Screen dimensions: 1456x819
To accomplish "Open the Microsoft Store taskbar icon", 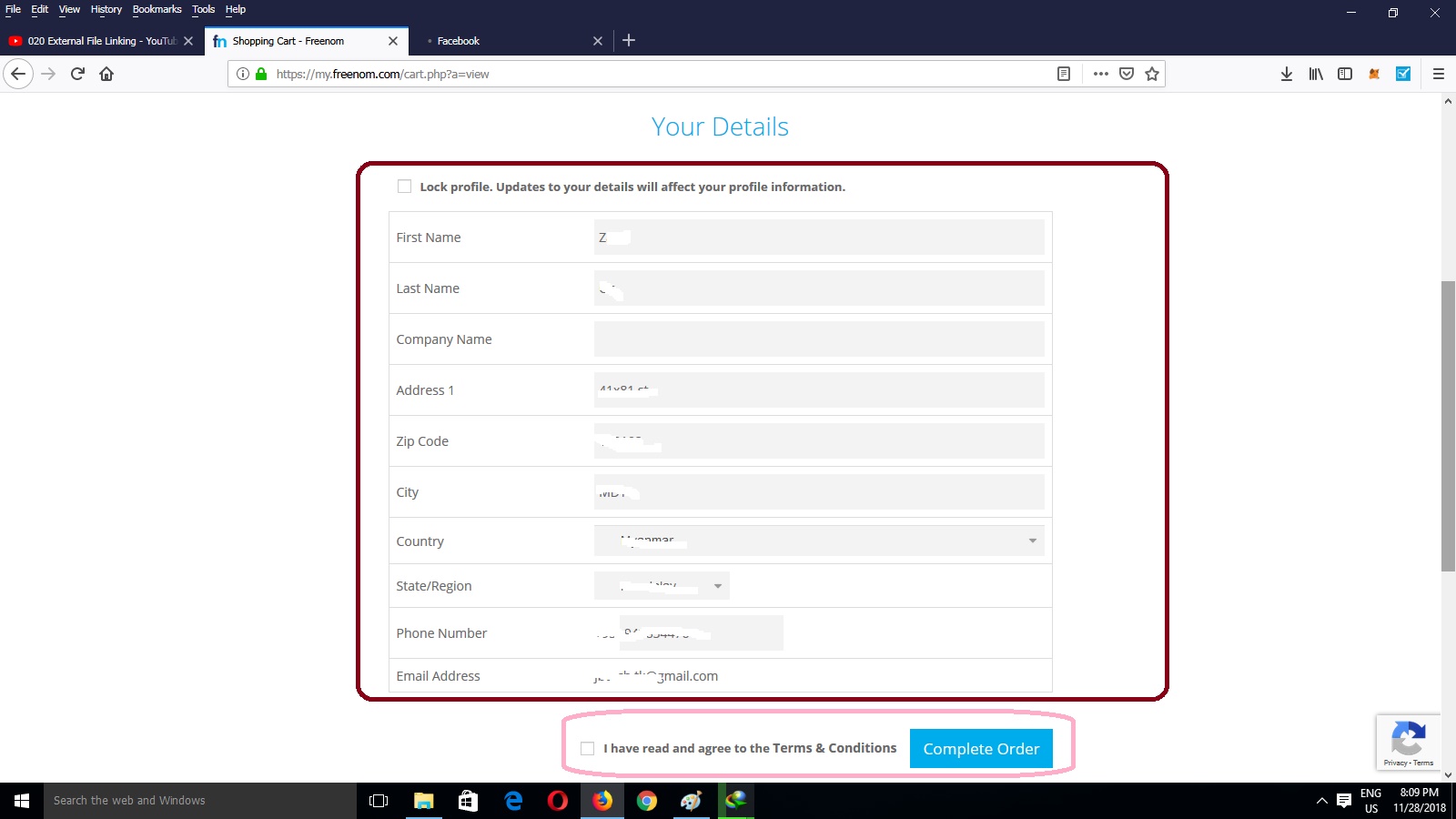I will pos(468,801).
